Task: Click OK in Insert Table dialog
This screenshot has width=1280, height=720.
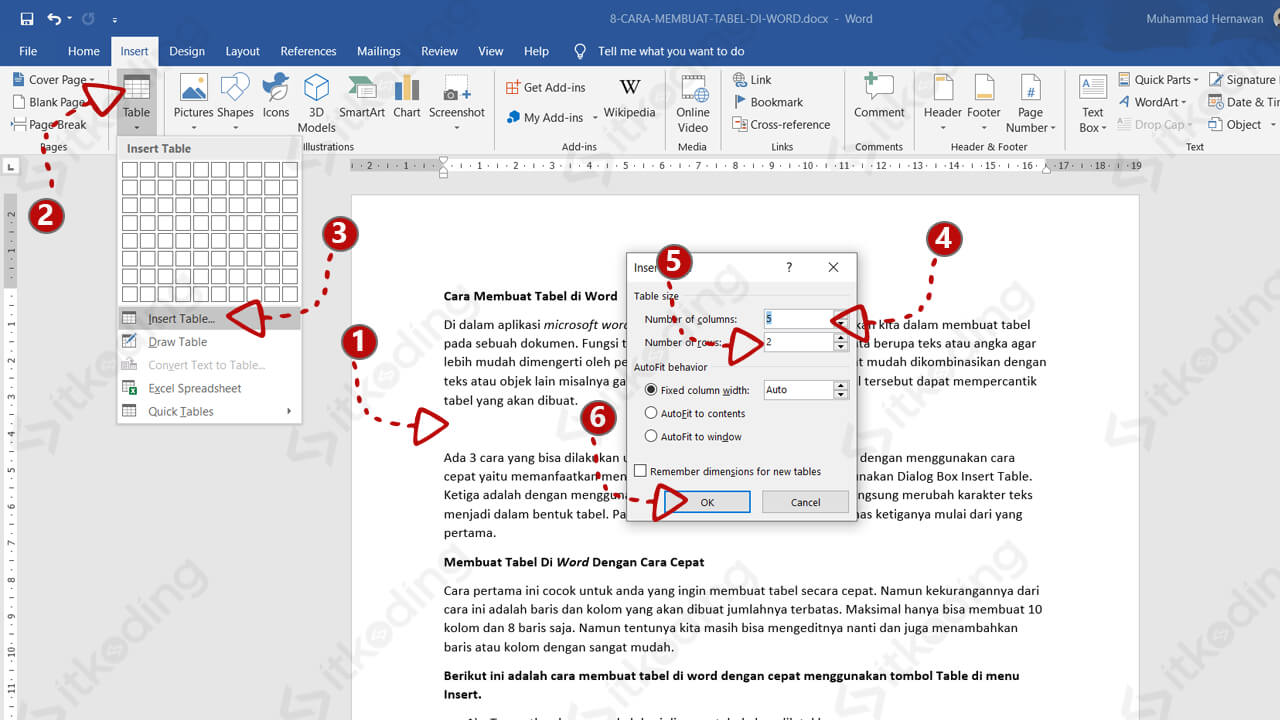Action: point(707,502)
